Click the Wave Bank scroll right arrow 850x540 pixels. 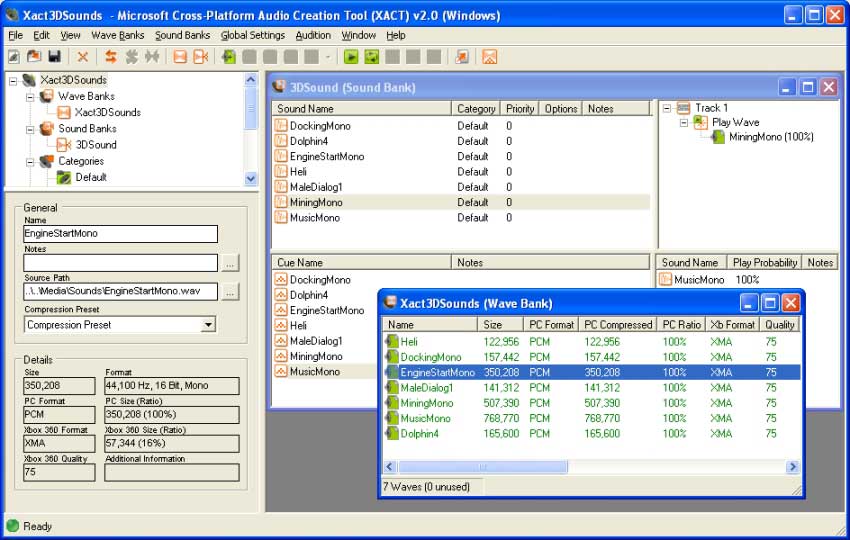(793, 467)
